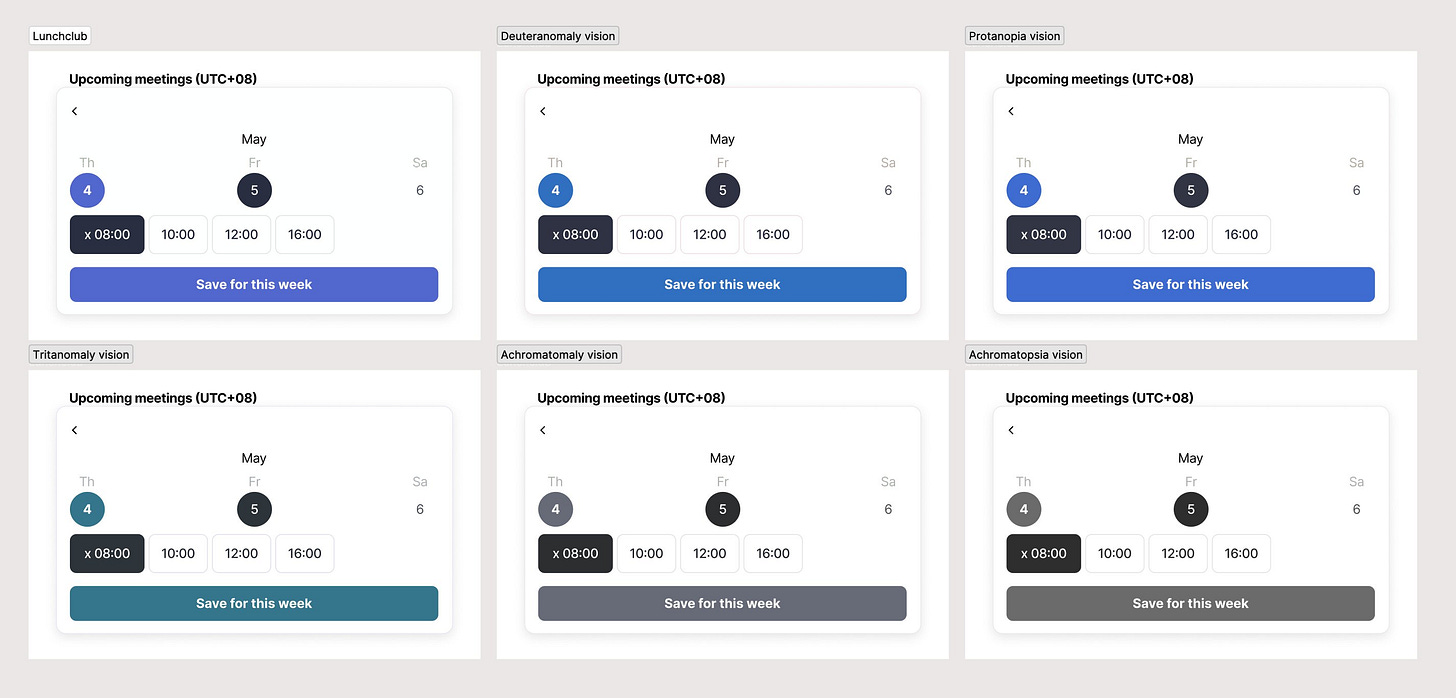Click the Achromatopsia vision label chip
Viewport: 1456px width, 698px height.
(1025, 354)
